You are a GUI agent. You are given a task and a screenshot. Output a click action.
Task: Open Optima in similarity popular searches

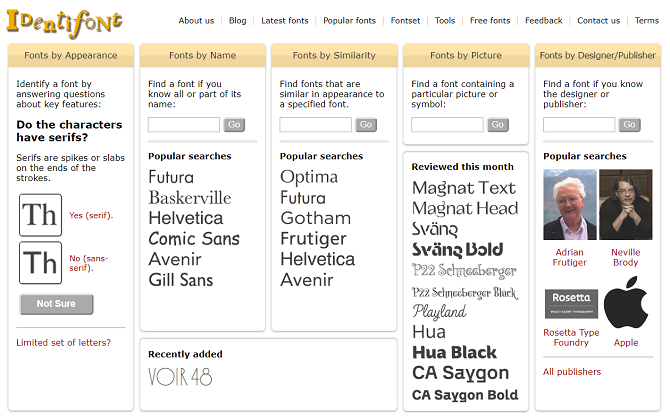309,177
